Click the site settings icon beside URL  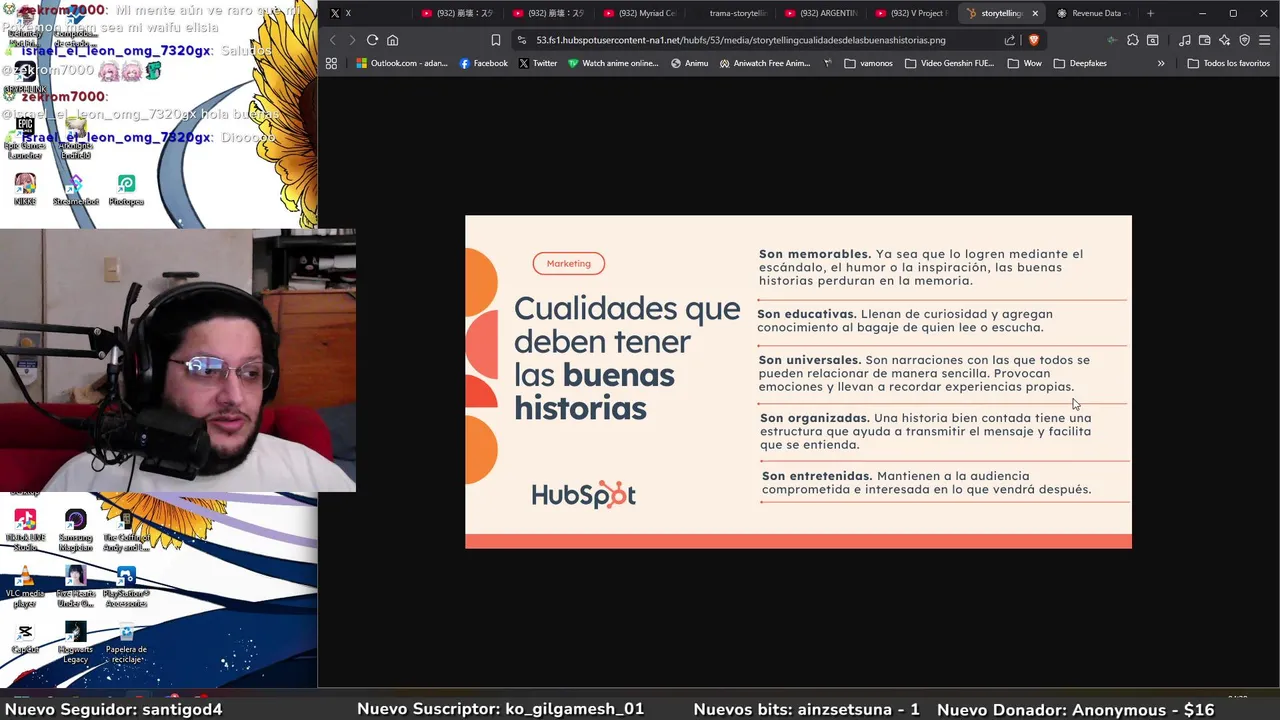pyautogui.click(x=522, y=40)
